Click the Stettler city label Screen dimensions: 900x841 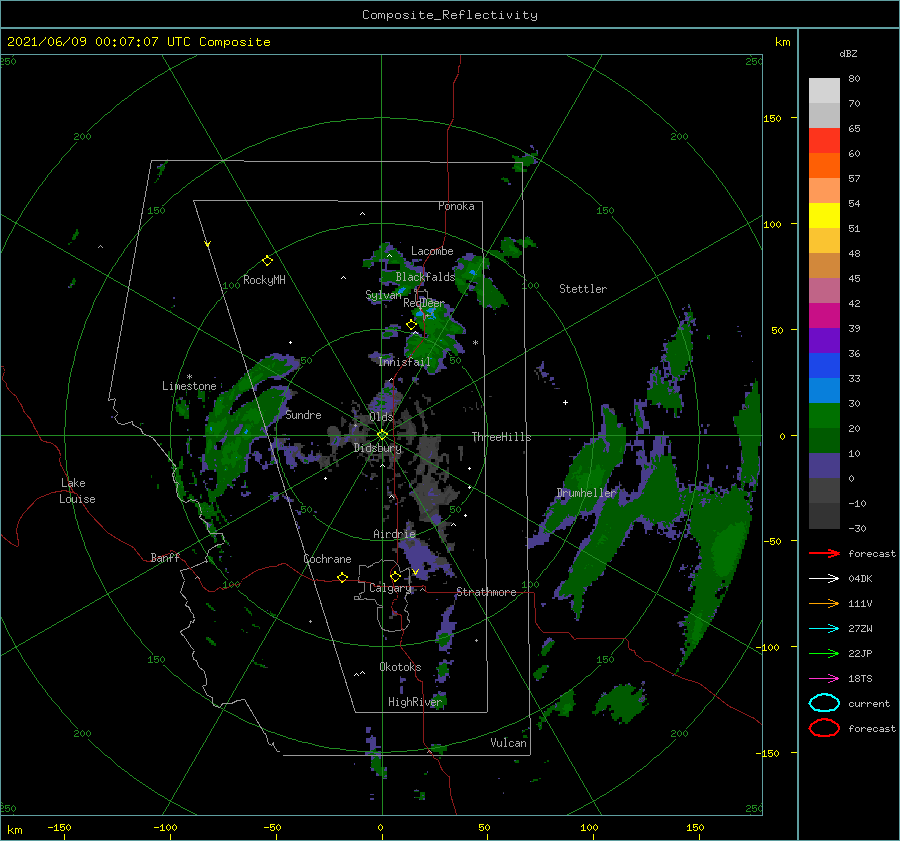click(x=583, y=289)
